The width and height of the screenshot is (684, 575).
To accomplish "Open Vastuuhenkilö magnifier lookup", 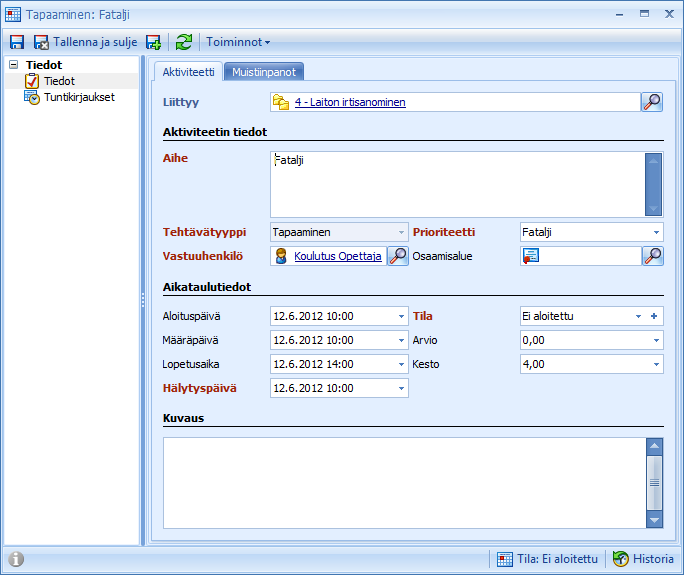I will click(398, 256).
